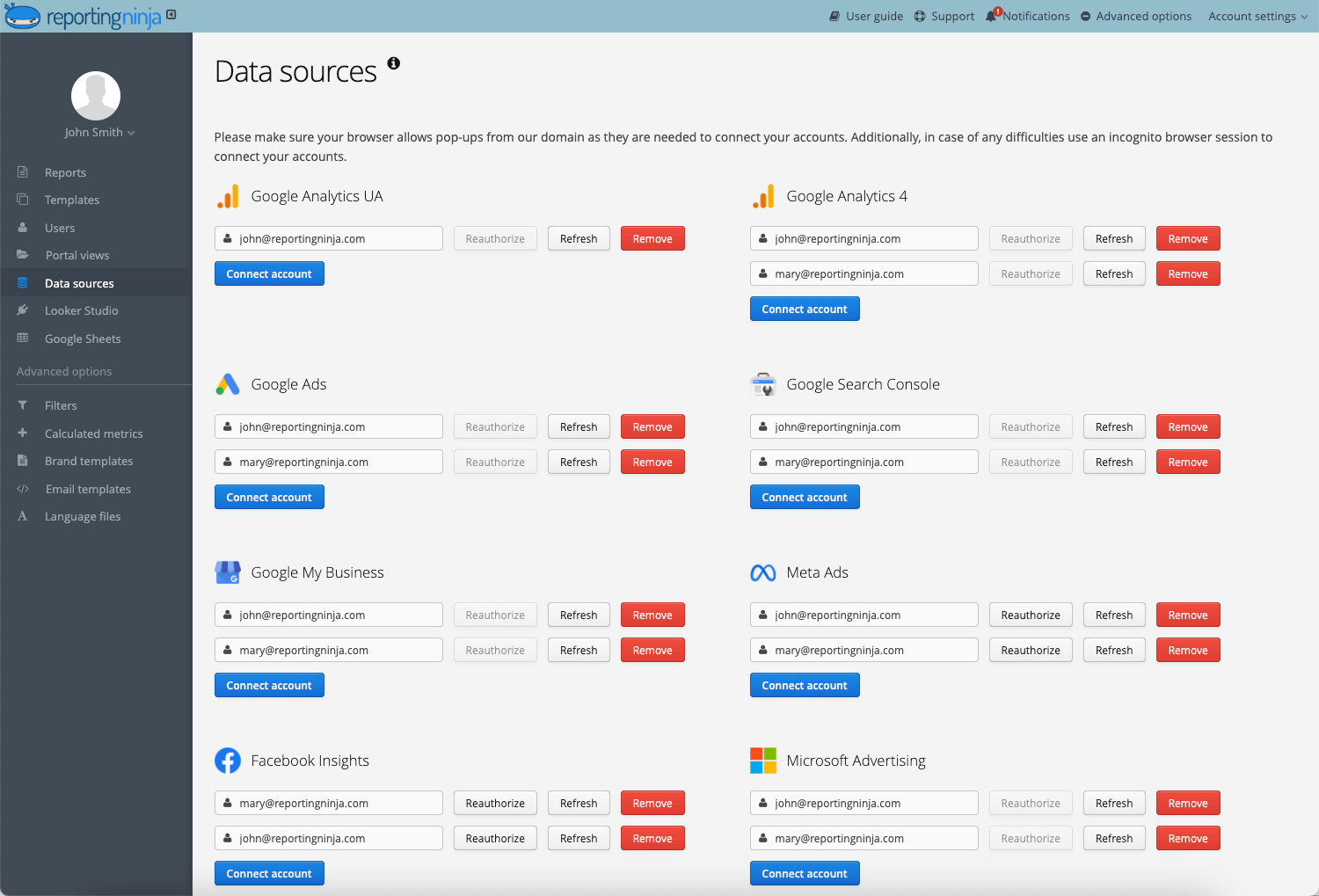Connect account under Microsoft Advertising
Viewport: 1319px width, 896px height.
(x=805, y=873)
